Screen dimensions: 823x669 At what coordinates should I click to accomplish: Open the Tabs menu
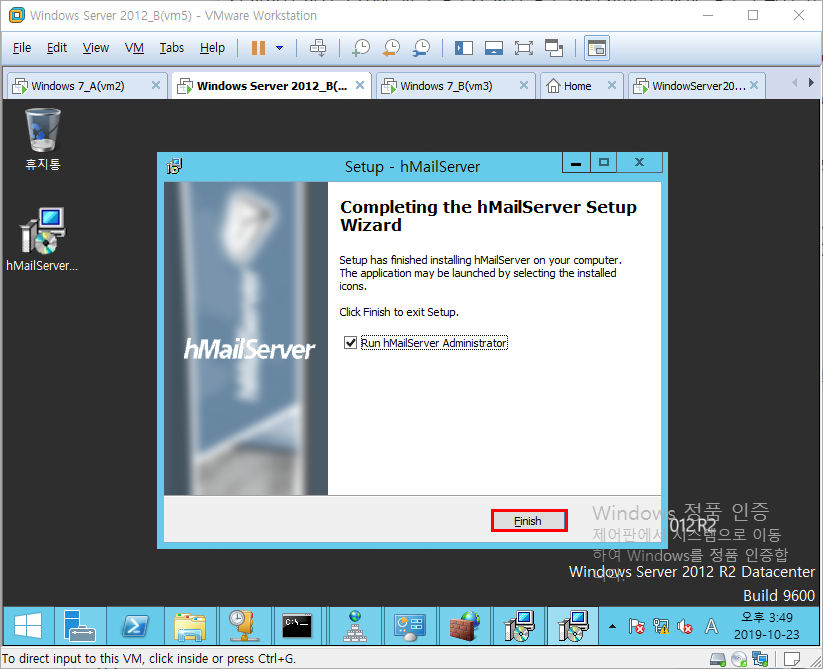pos(172,48)
